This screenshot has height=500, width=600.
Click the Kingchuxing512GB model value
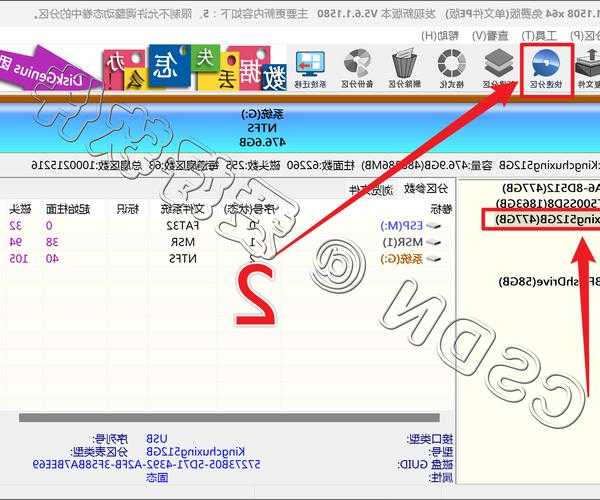click(x=196, y=452)
